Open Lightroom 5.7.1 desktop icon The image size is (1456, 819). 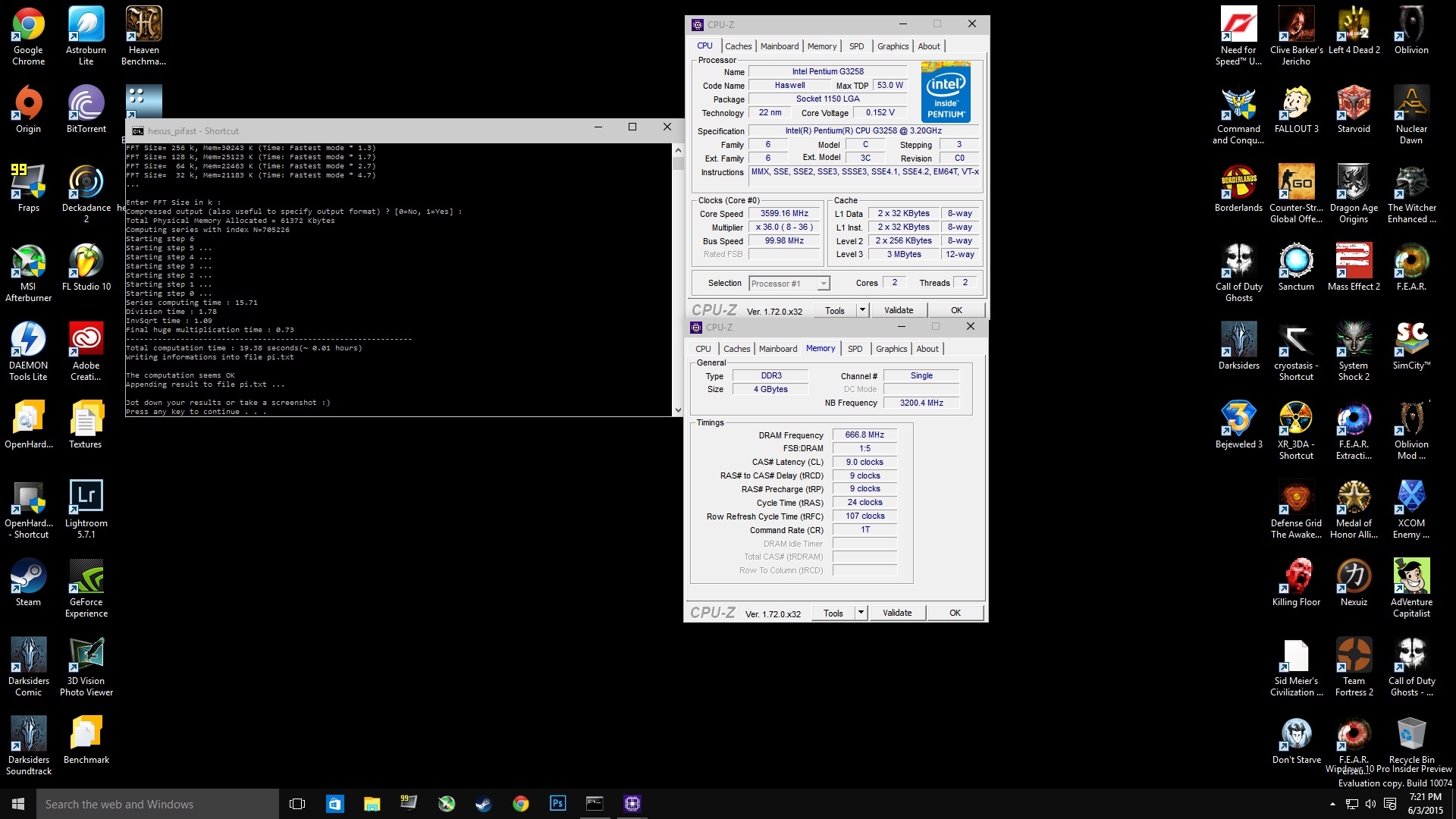point(86,509)
